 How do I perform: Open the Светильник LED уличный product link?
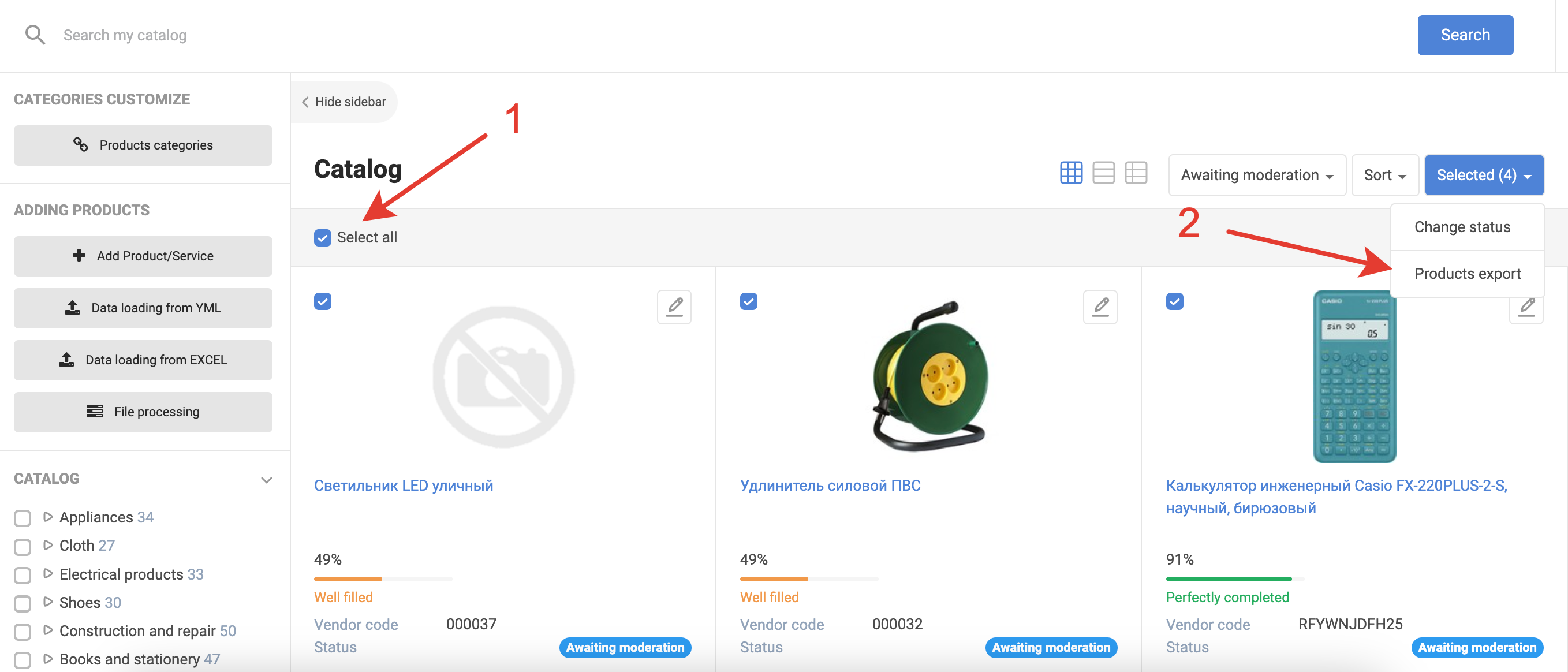[403, 486]
